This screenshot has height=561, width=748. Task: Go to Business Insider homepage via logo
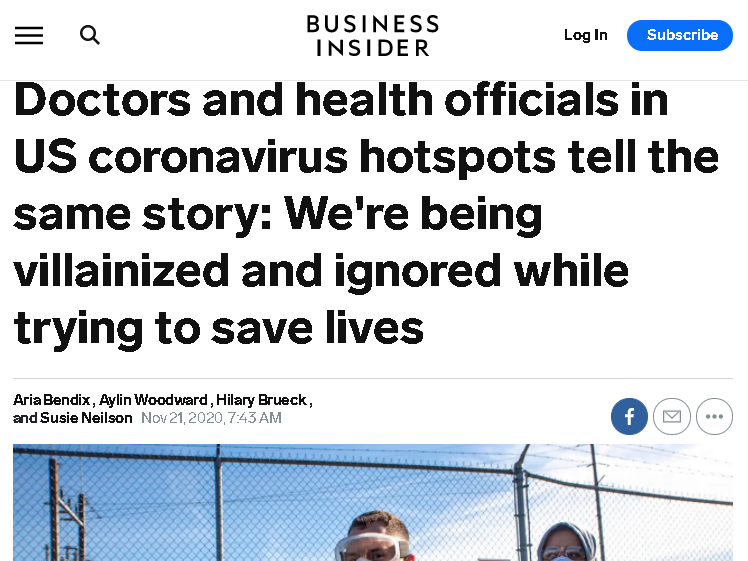click(x=373, y=36)
